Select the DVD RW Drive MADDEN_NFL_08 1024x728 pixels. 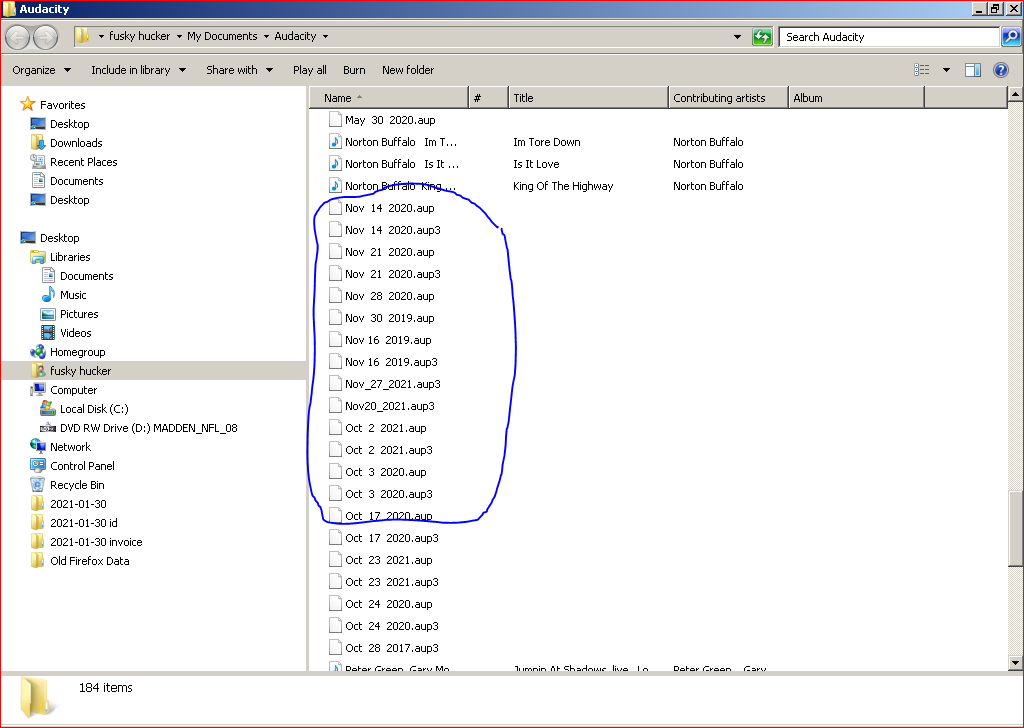[110, 427]
